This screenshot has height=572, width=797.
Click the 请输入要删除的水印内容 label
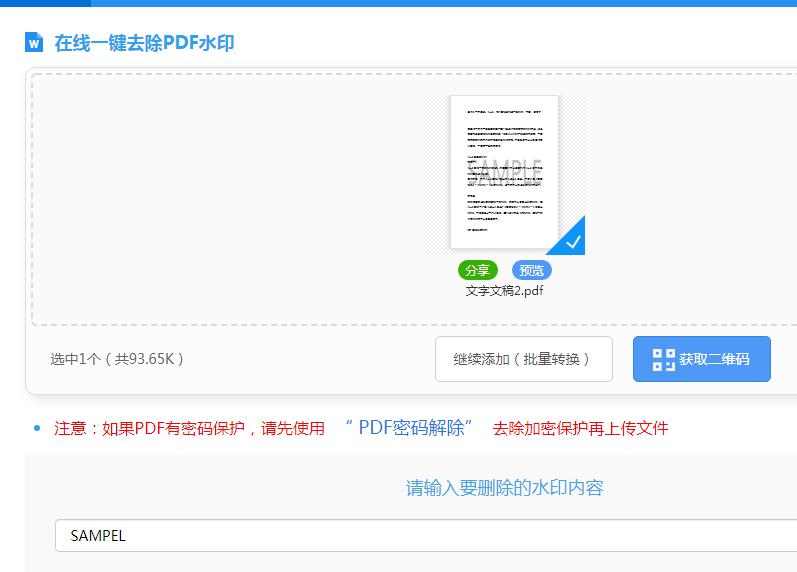tap(504, 488)
